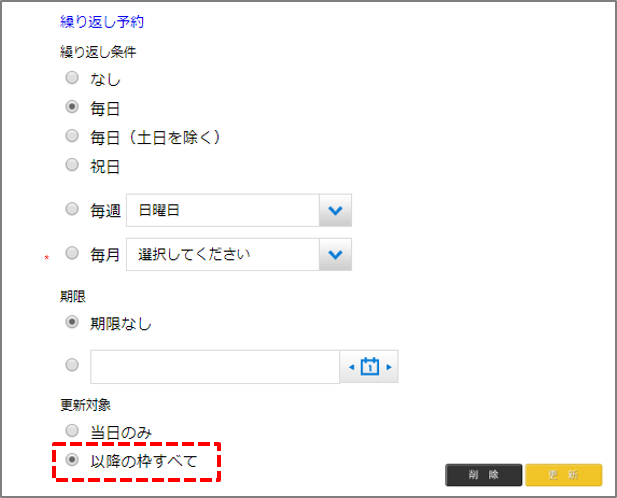617x498 pixels.
Task: Click the right arrow beside the calendar icon
Action: tap(390, 367)
